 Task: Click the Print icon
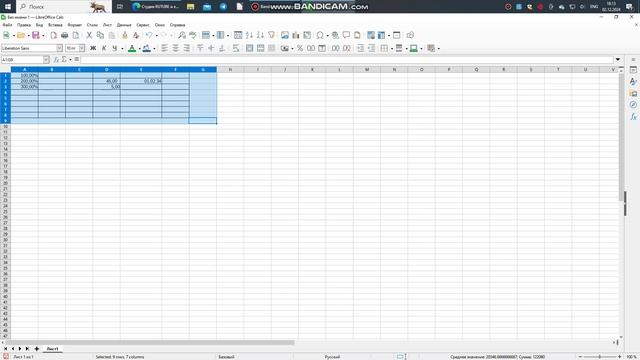[64, 36]
